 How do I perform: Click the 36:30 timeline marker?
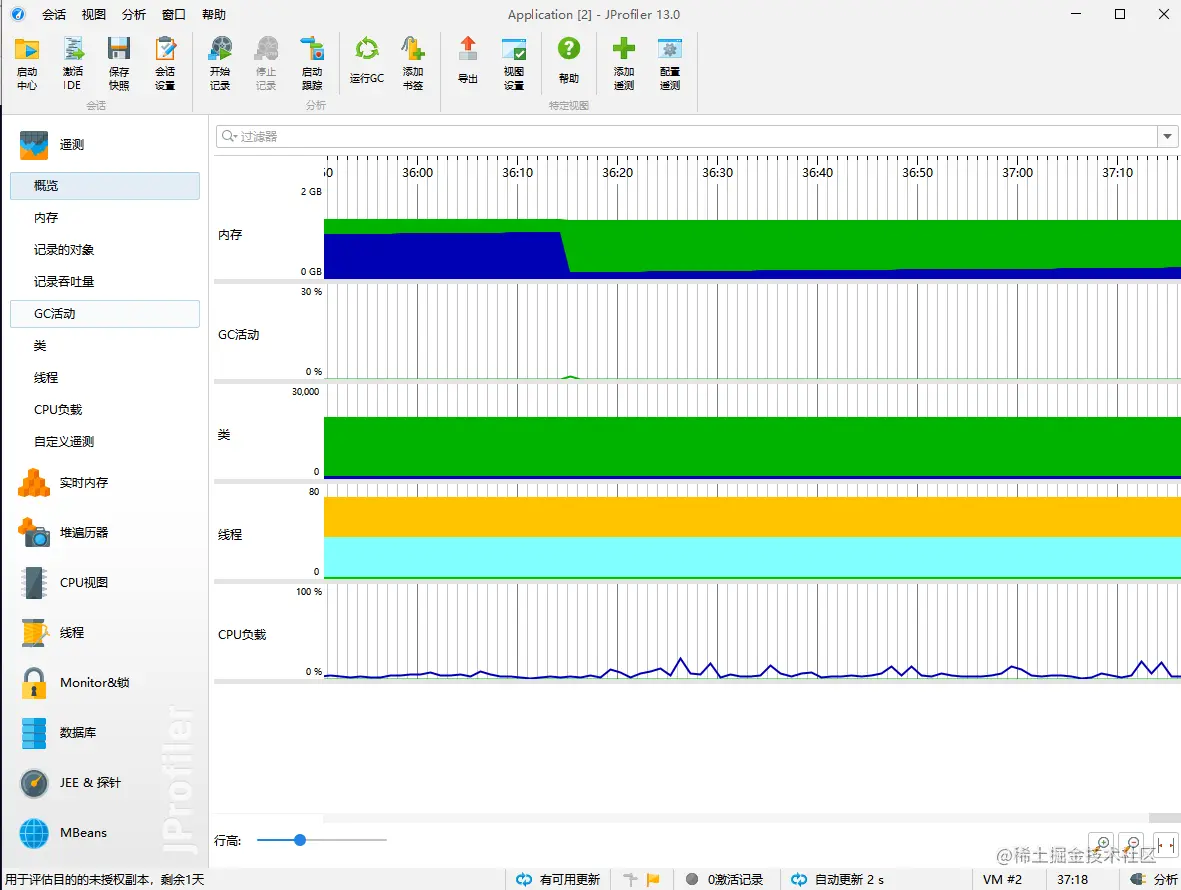(718, 172)
